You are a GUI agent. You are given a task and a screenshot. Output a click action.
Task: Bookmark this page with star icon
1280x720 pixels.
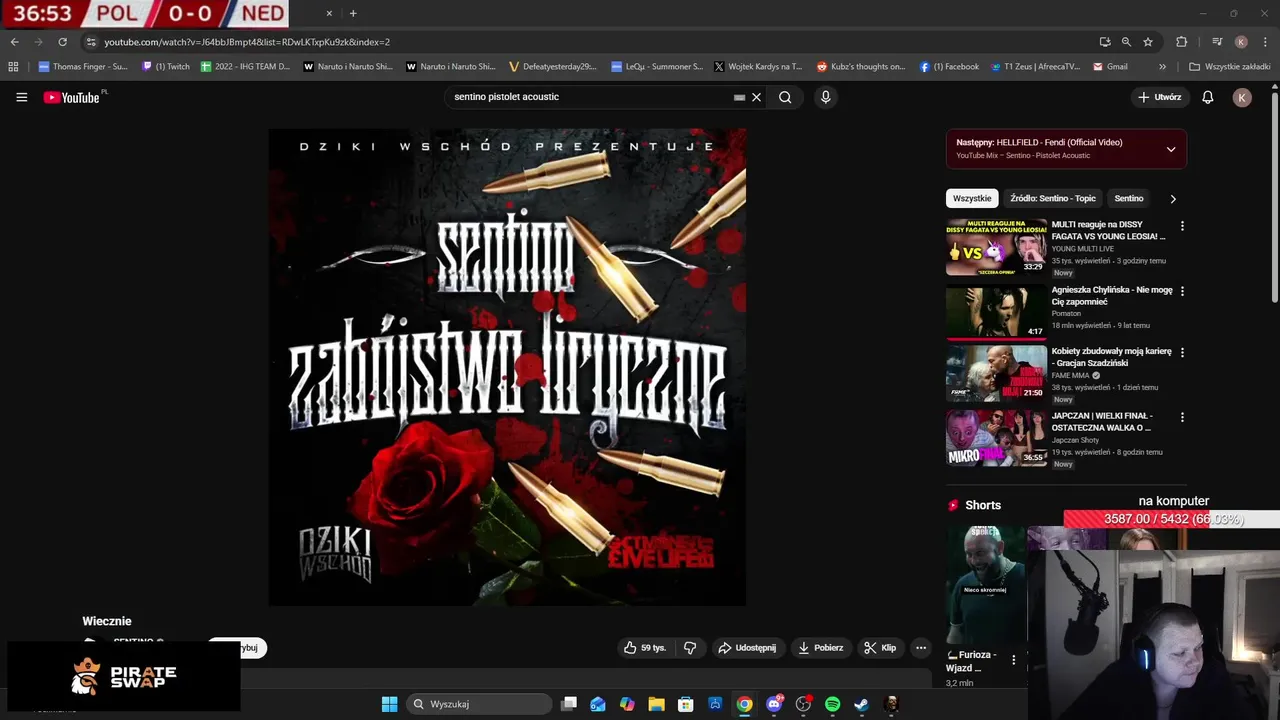coord(1148,42)
